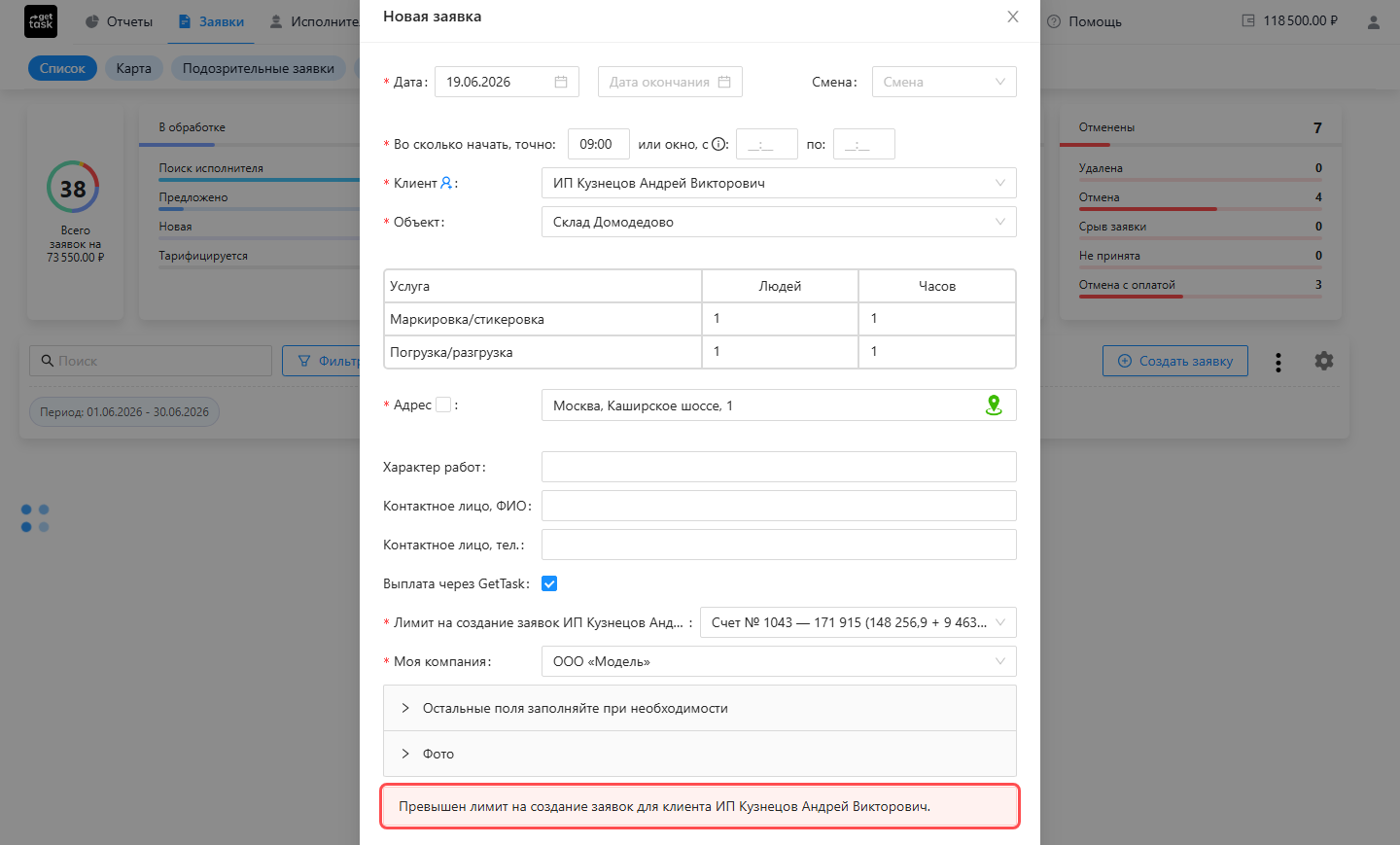The height and width of the screenshot is (845, 1400).
Task: Open Объект dropdown Склад Домодедово
Action: tap(779, 222)
